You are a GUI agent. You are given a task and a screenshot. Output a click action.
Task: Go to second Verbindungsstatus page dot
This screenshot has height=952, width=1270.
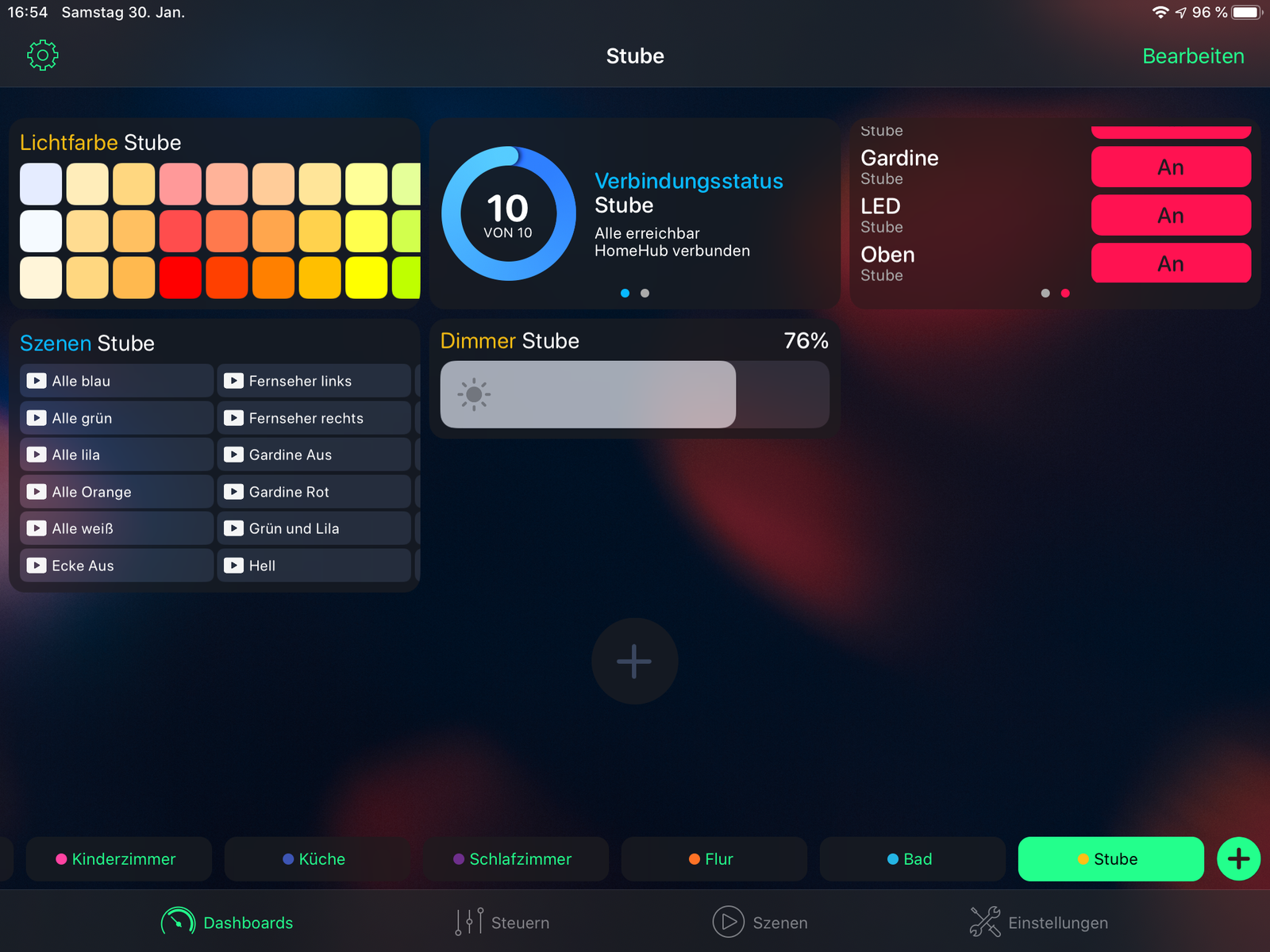[x=645, y=294]
